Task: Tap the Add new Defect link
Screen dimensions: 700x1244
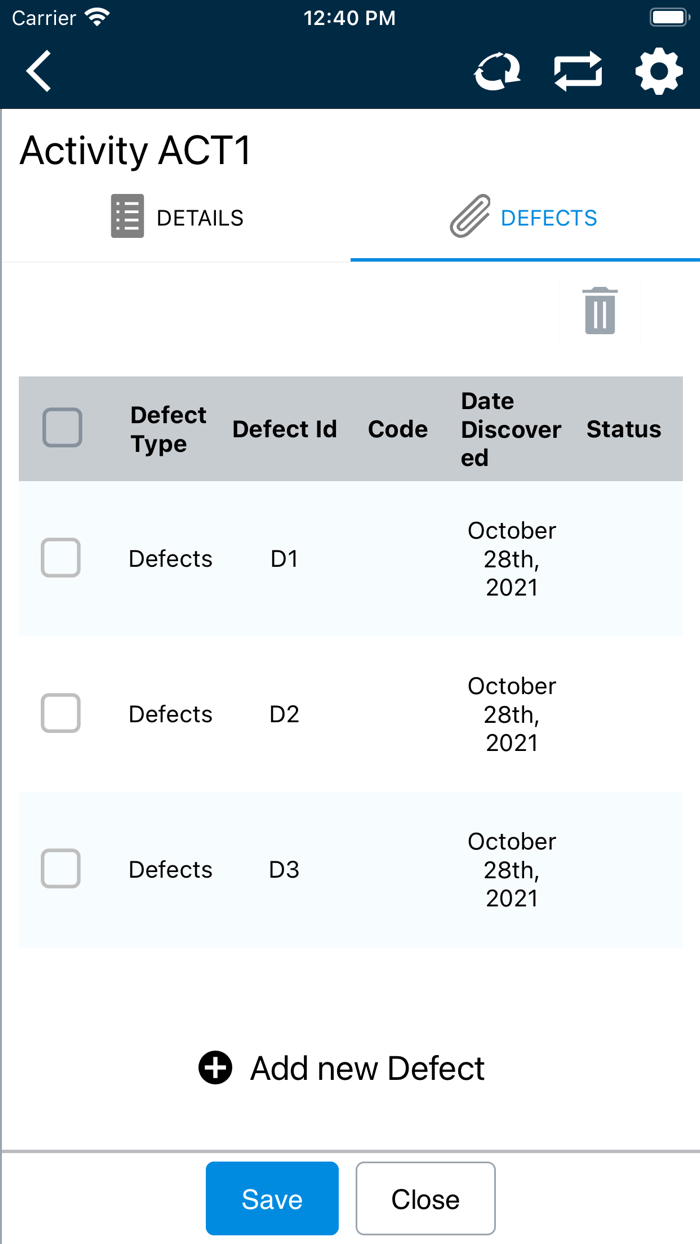Action: [367, 1068]
